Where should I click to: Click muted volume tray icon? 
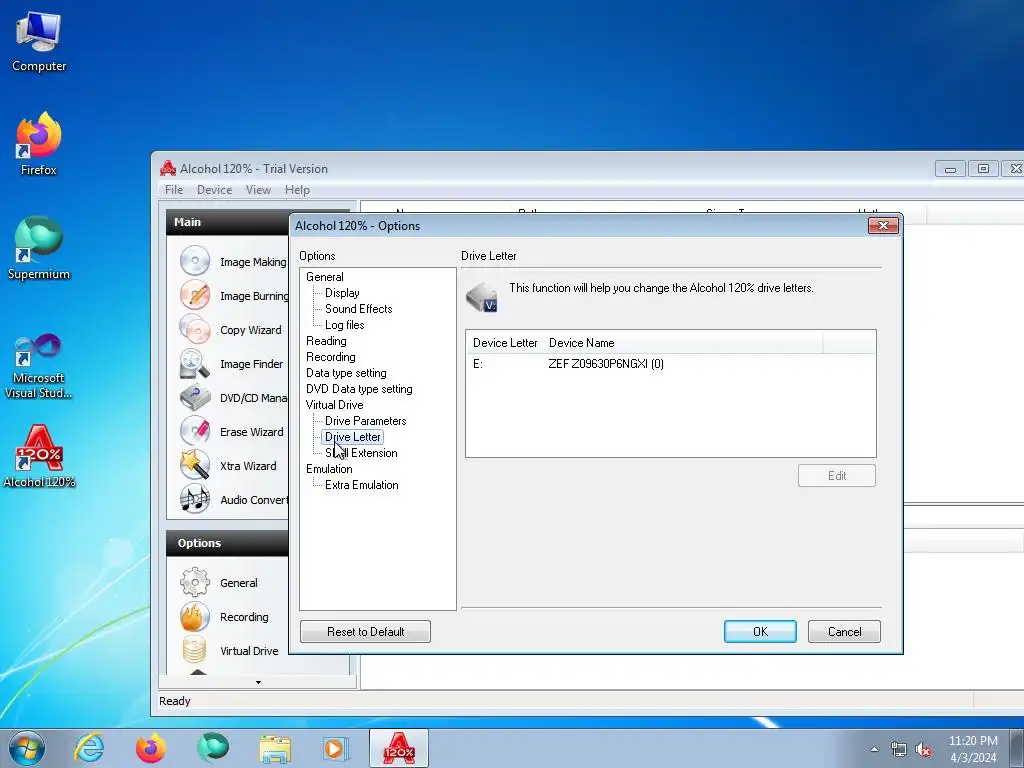tap(923, 749)
